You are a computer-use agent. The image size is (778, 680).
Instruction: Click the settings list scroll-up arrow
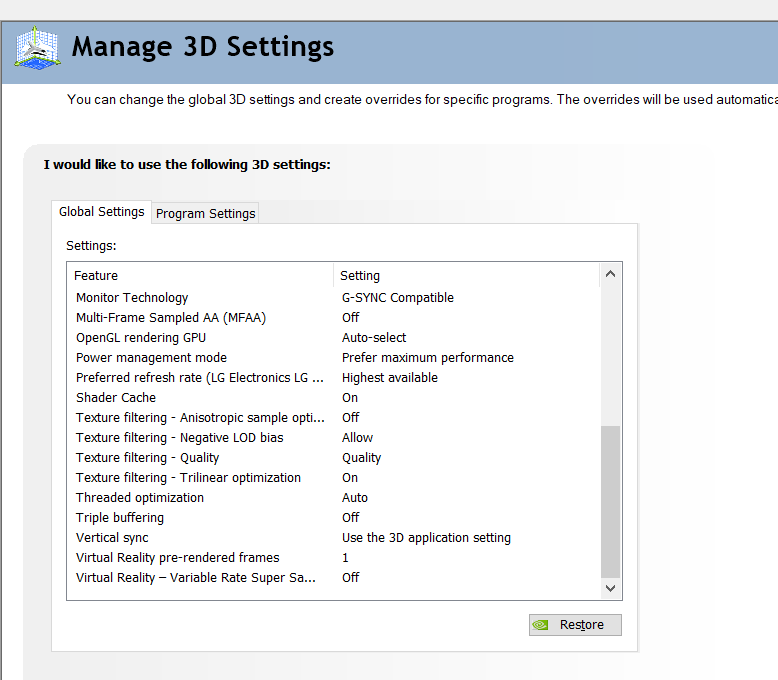[x=610, y=275]
